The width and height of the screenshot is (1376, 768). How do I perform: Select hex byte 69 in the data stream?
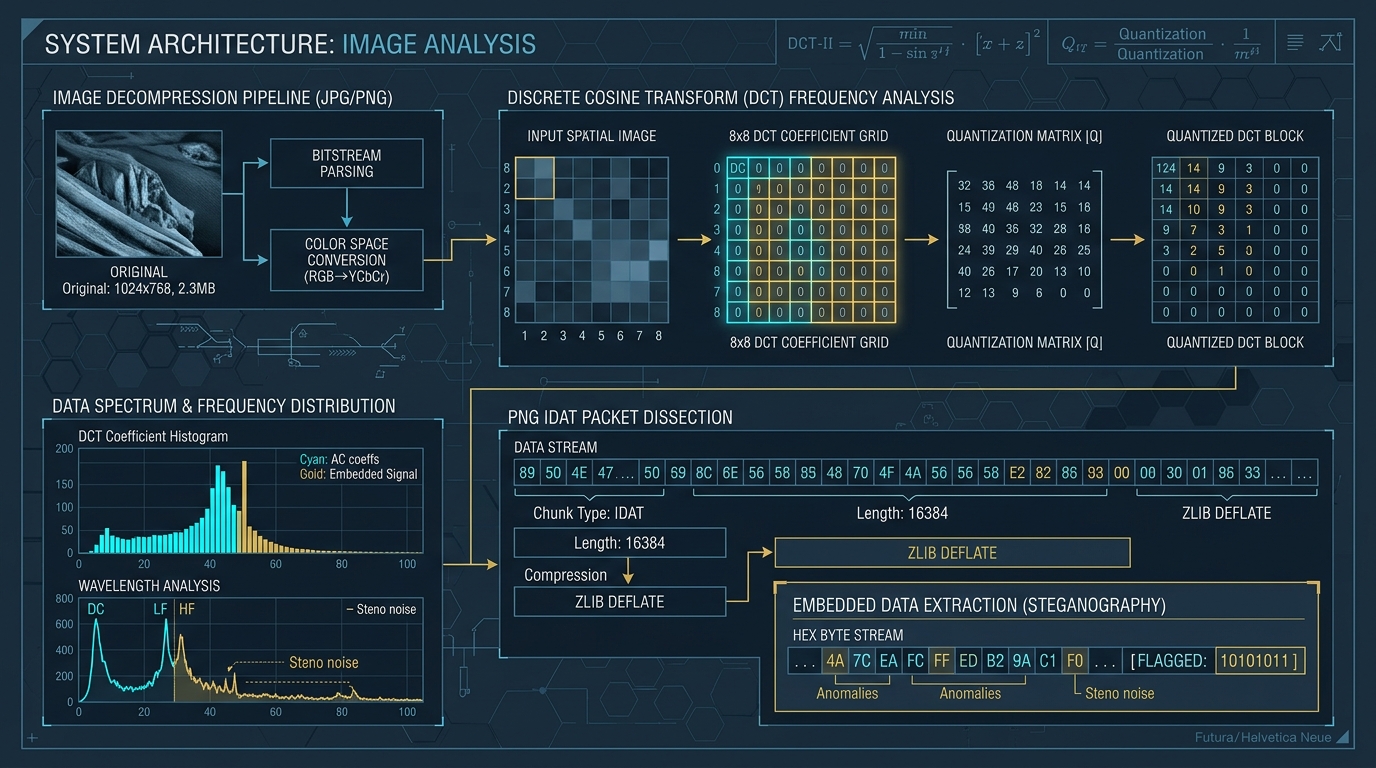tap(678, 472)
